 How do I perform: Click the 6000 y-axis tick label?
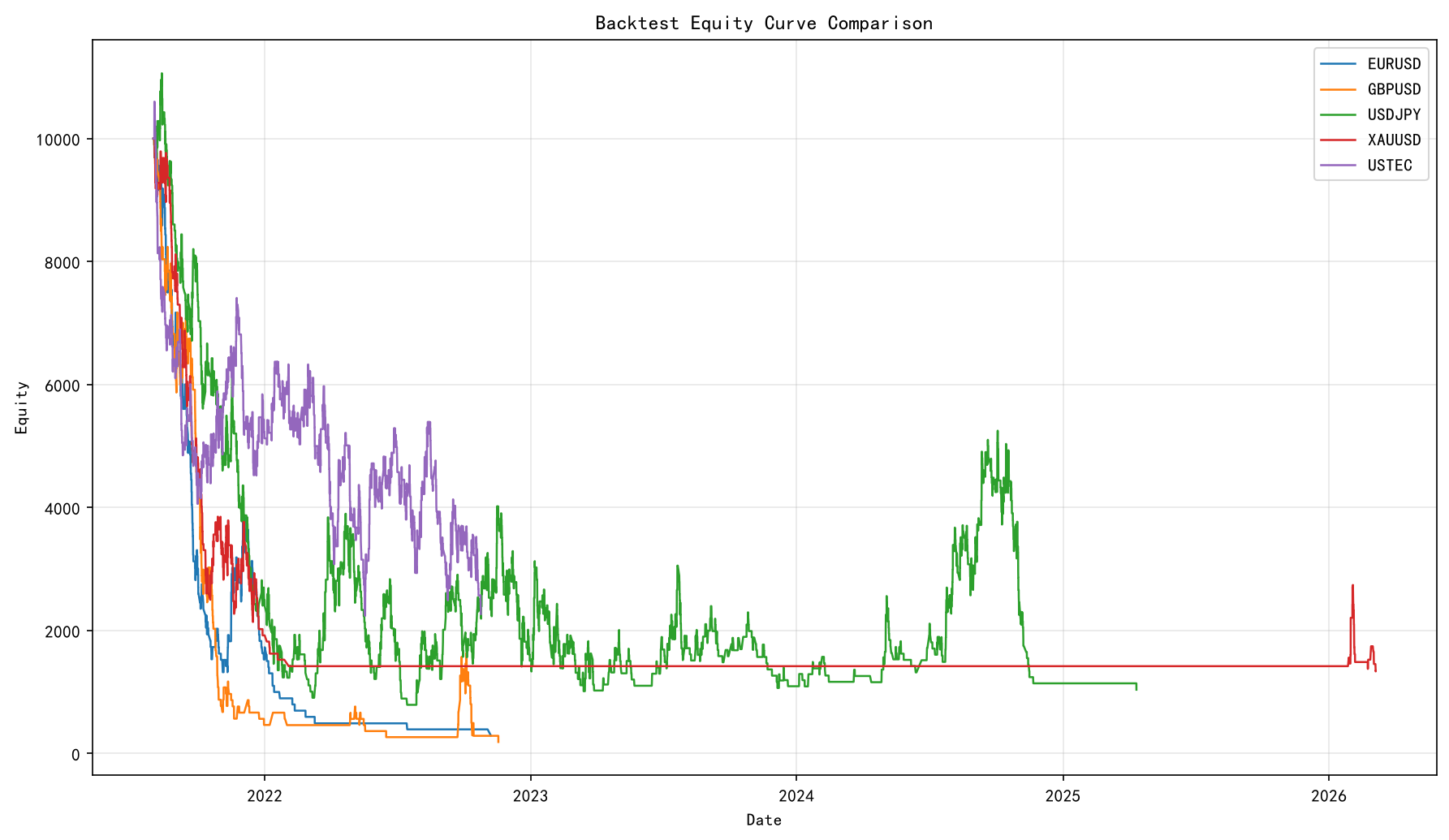(x=63, y=386)
